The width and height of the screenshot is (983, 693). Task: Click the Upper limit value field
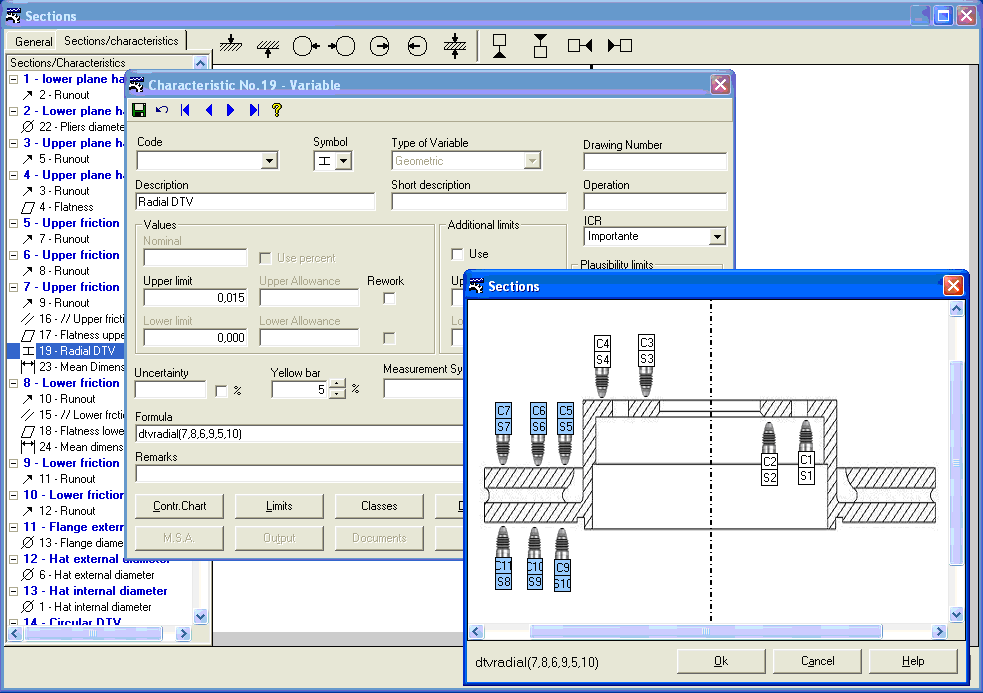tap(195, 298)
